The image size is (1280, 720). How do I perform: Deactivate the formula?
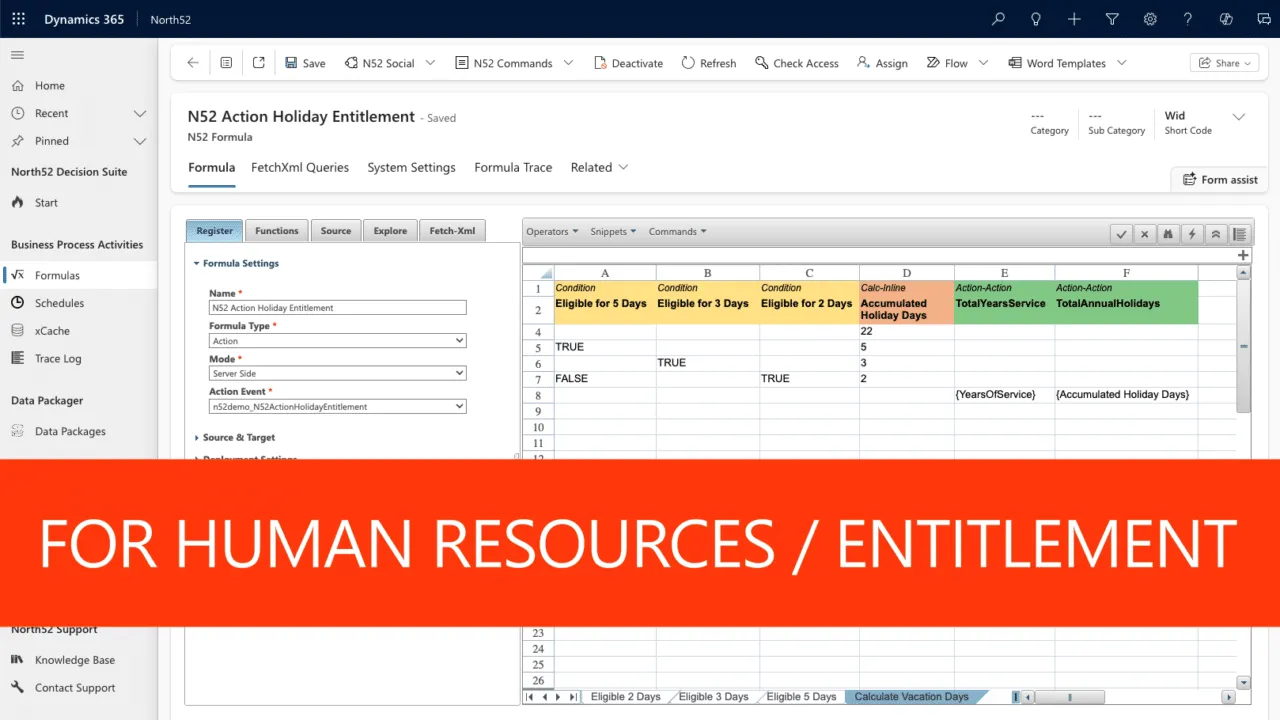click(628, 63)
